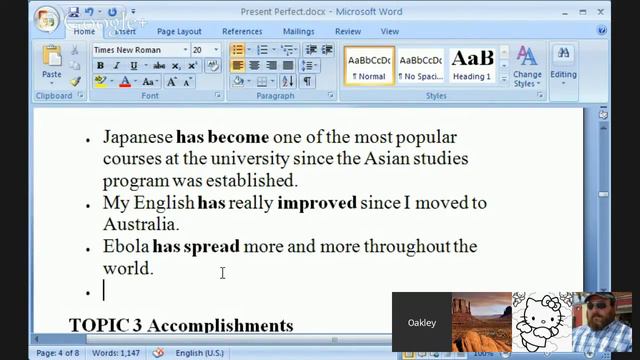Switch to Mailings tab

pyautogui.click(x=298, y=31)
